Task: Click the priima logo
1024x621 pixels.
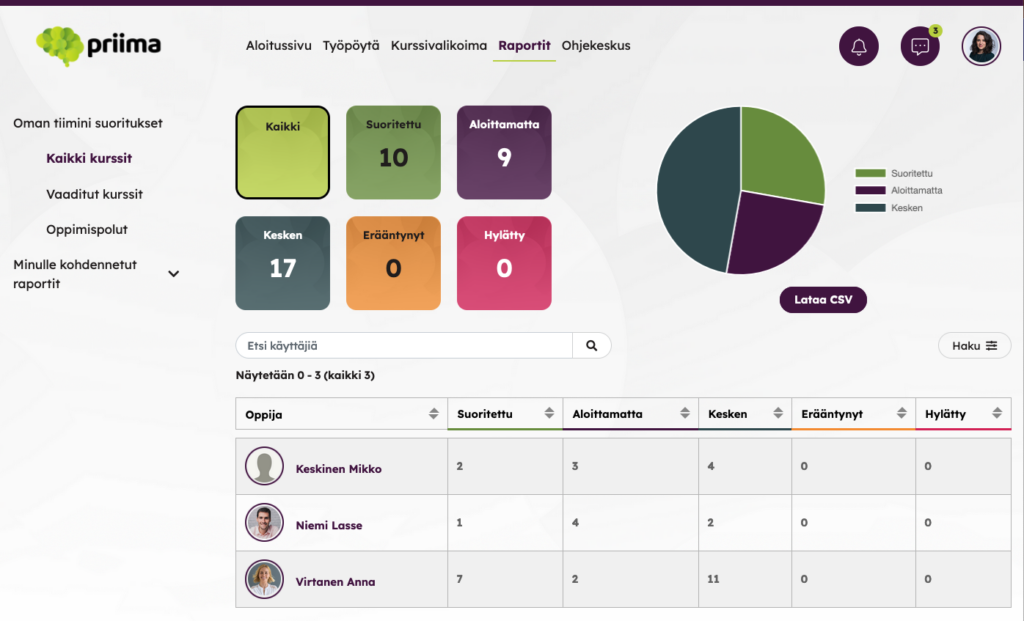Action: tap(99, 46)
